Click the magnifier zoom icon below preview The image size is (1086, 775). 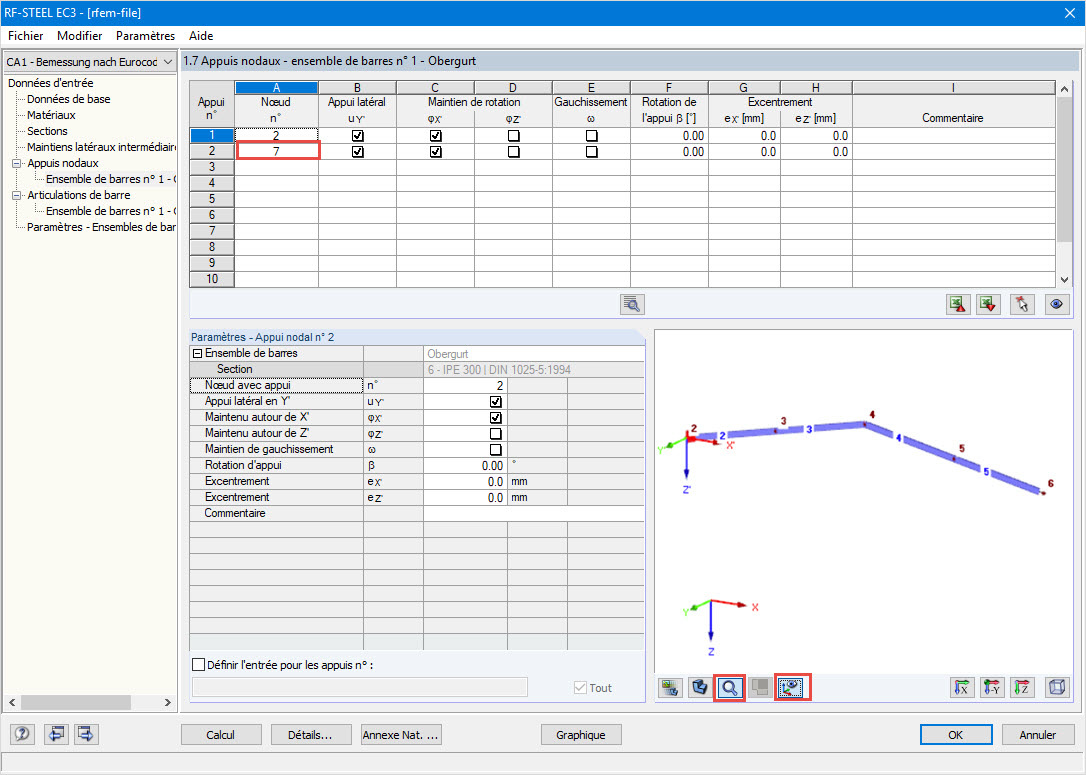click(729, 688)
